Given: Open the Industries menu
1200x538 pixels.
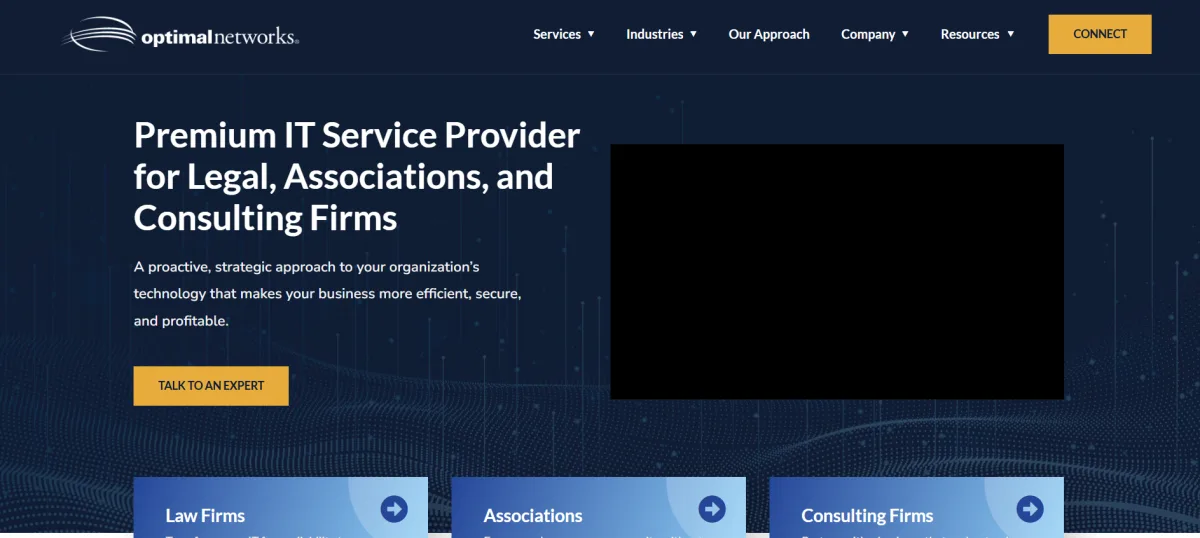Looking at the screenshot, I should 655,34.
